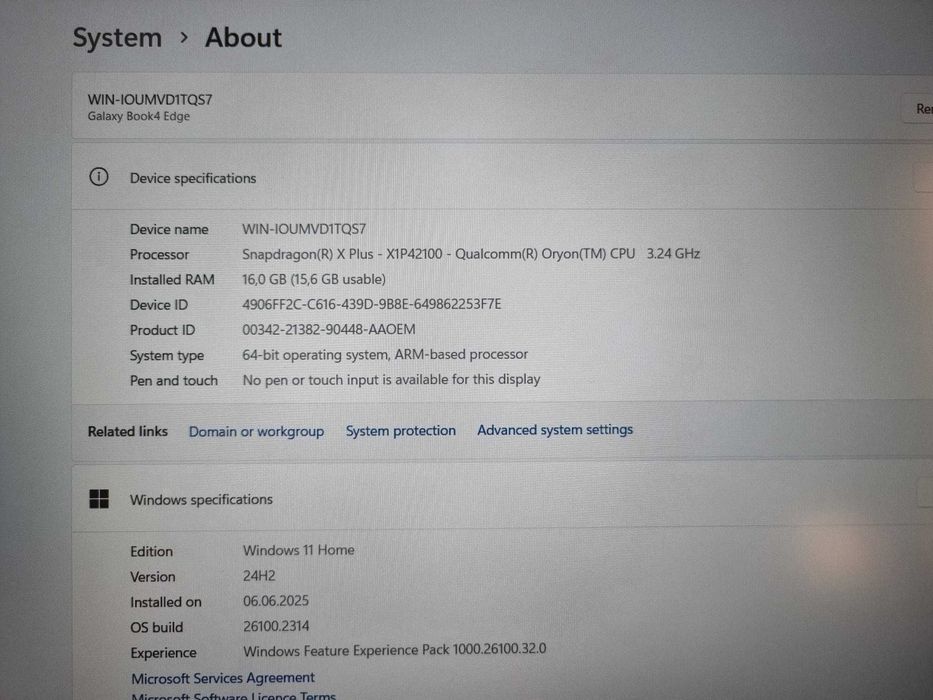This screenshot has height=700, width=933.
Task: Select No pen or touch input text
Action: (392, 380)
